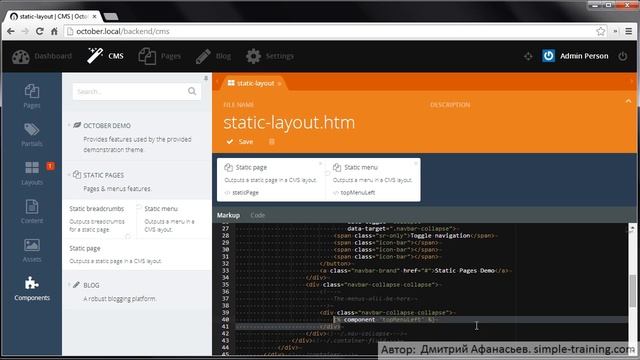Reload the browser page
The image size is (640, 360).
(x=40, y=31)
